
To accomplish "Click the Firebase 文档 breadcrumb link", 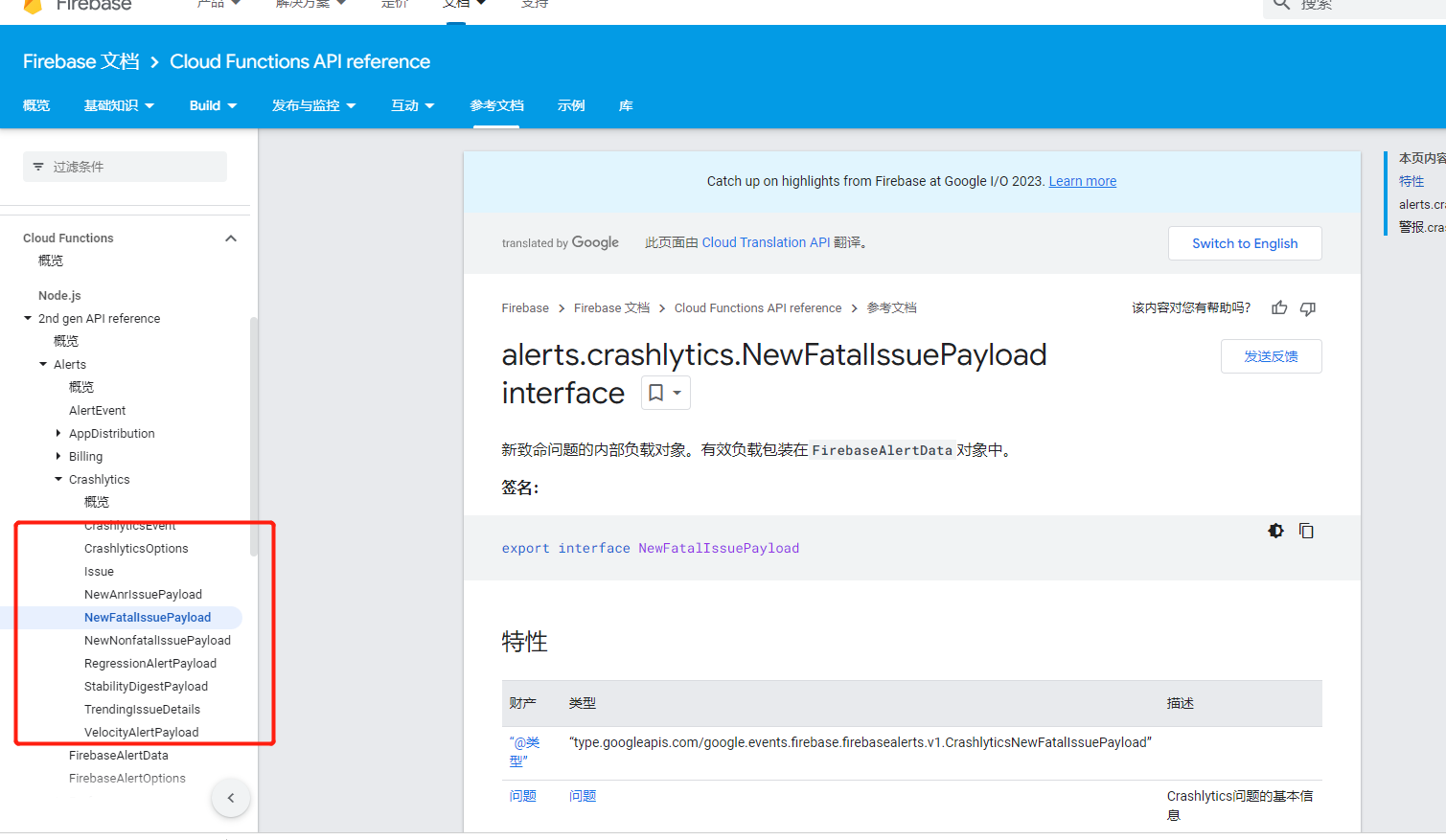I will pos(611,307).
